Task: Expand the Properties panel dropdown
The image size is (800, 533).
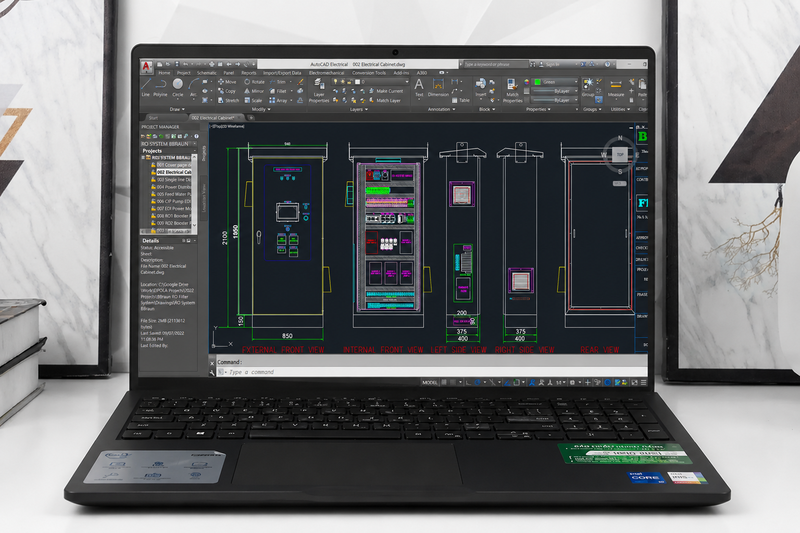Action: (x=538, y=109)
